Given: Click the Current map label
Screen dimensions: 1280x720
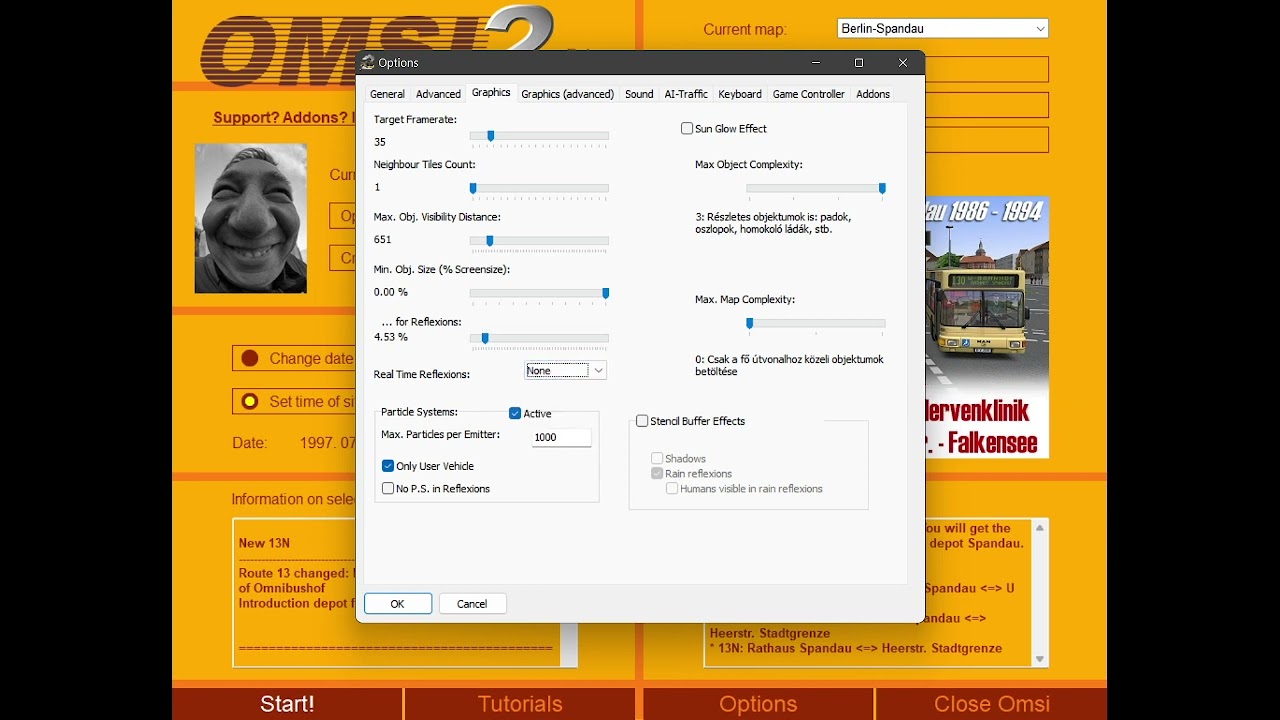Looking at the screenshot, I should [745, 30].
